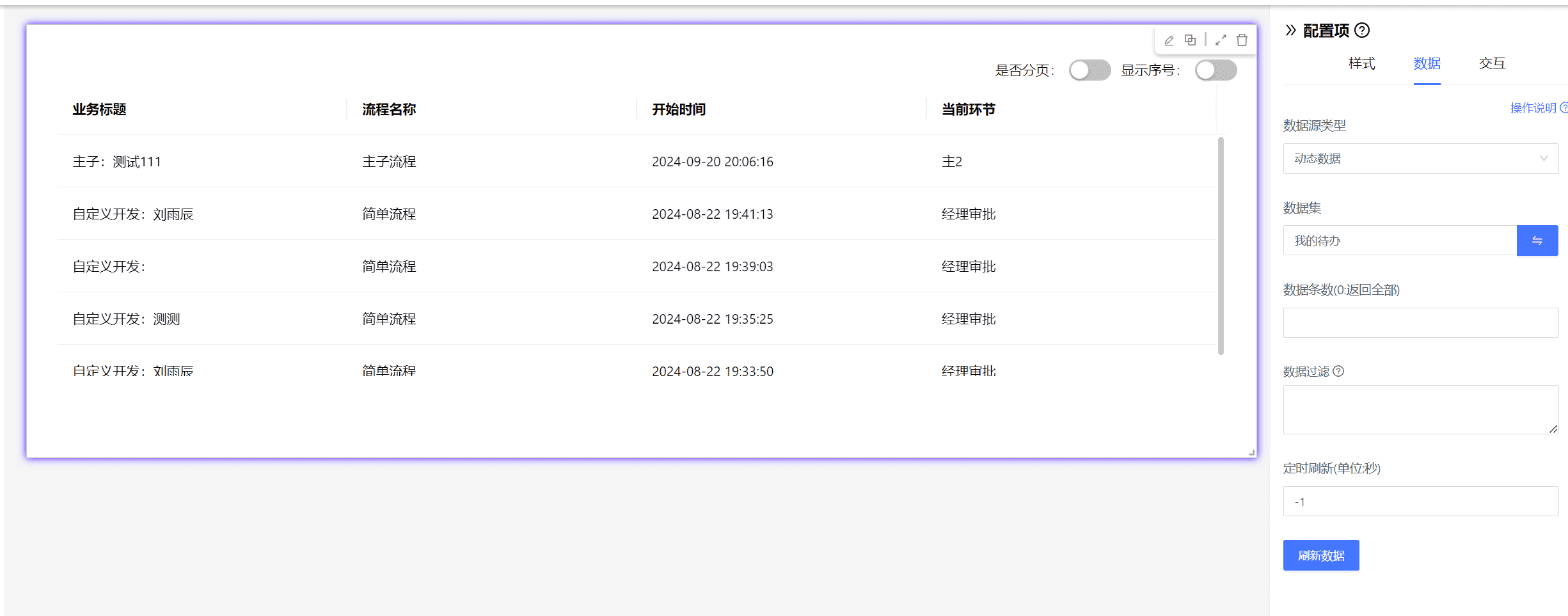Click the help icon next to 数据过滤

pyautogui.click(x=1338, y=371)
